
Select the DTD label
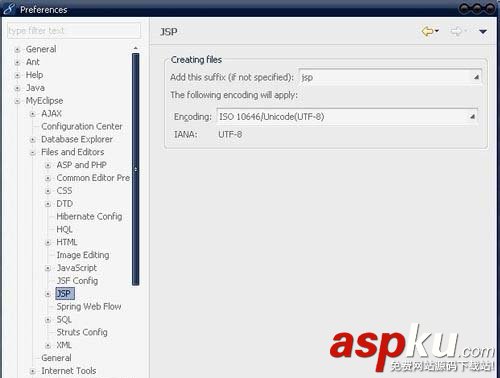64,203
